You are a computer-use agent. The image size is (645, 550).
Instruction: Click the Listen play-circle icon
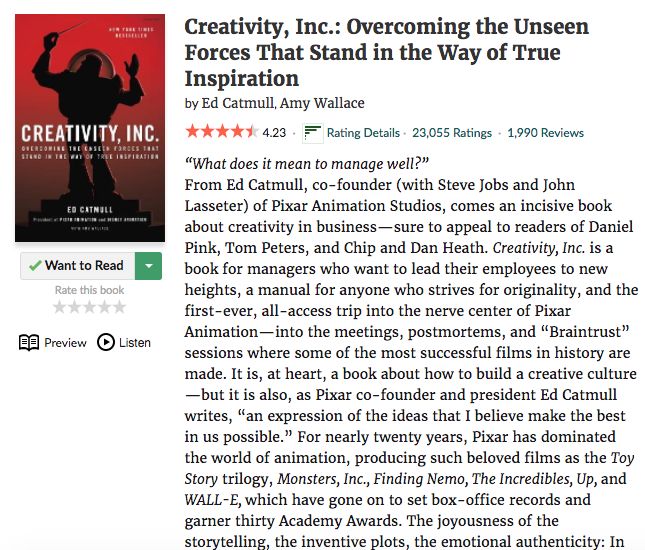point(106,343)
